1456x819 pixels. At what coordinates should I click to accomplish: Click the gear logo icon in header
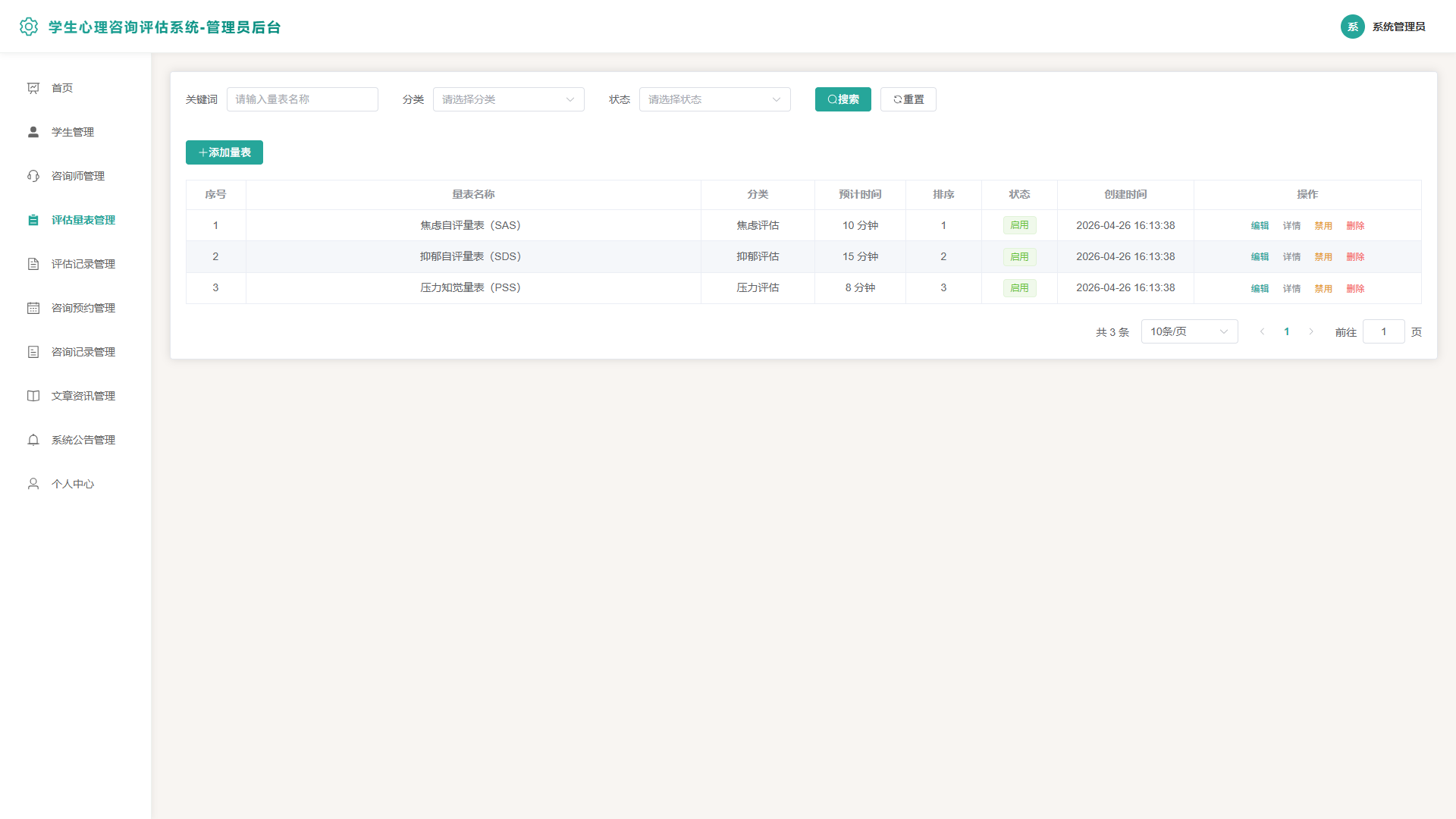29,27
